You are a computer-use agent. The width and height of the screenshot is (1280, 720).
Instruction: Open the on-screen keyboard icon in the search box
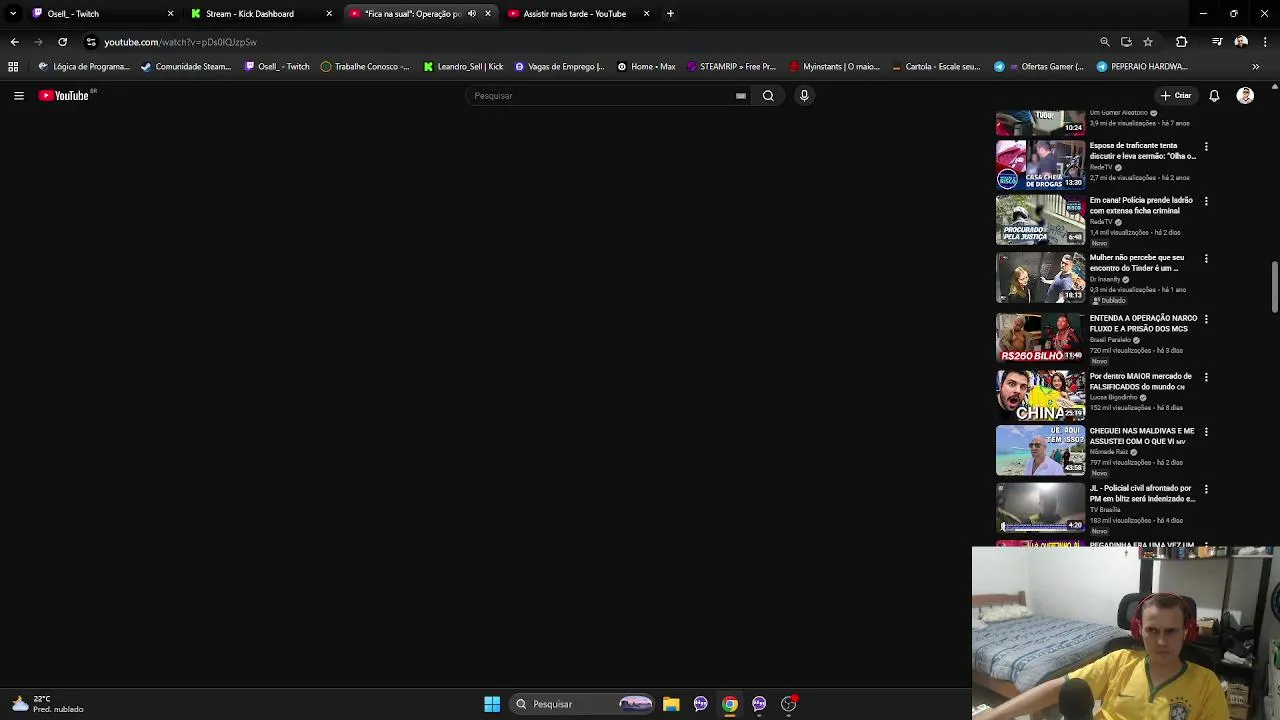point(741,96)
